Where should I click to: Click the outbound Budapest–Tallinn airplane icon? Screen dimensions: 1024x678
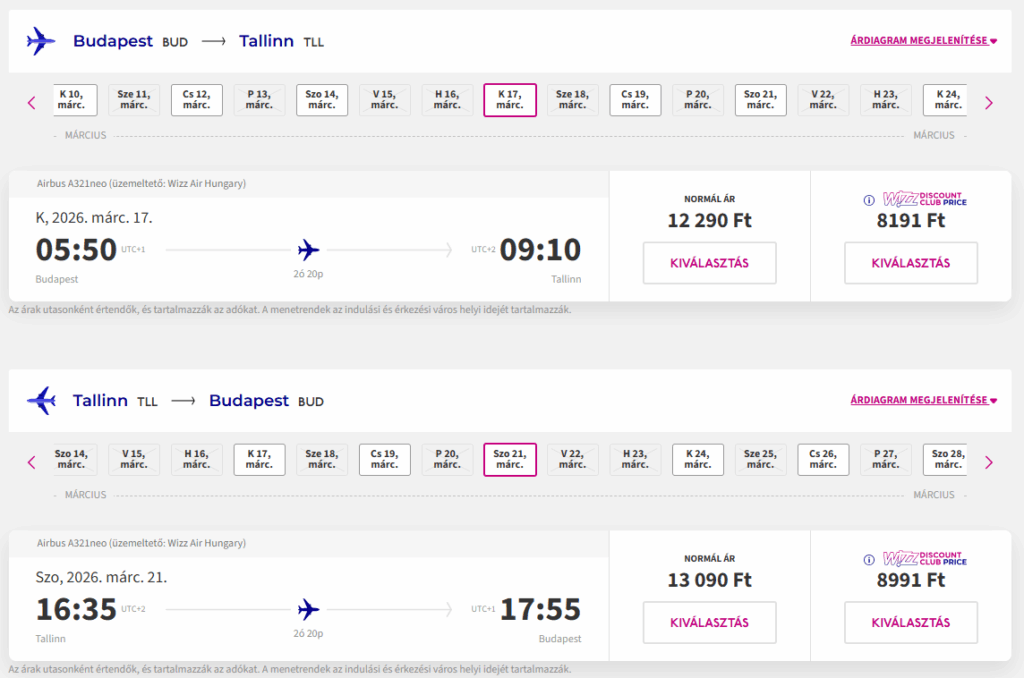point(41,41)
